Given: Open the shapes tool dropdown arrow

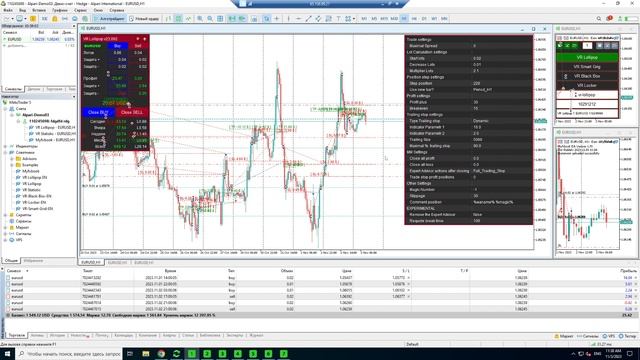Looking at the screenshot, I should pyautogui.click(x=353, y=19).
